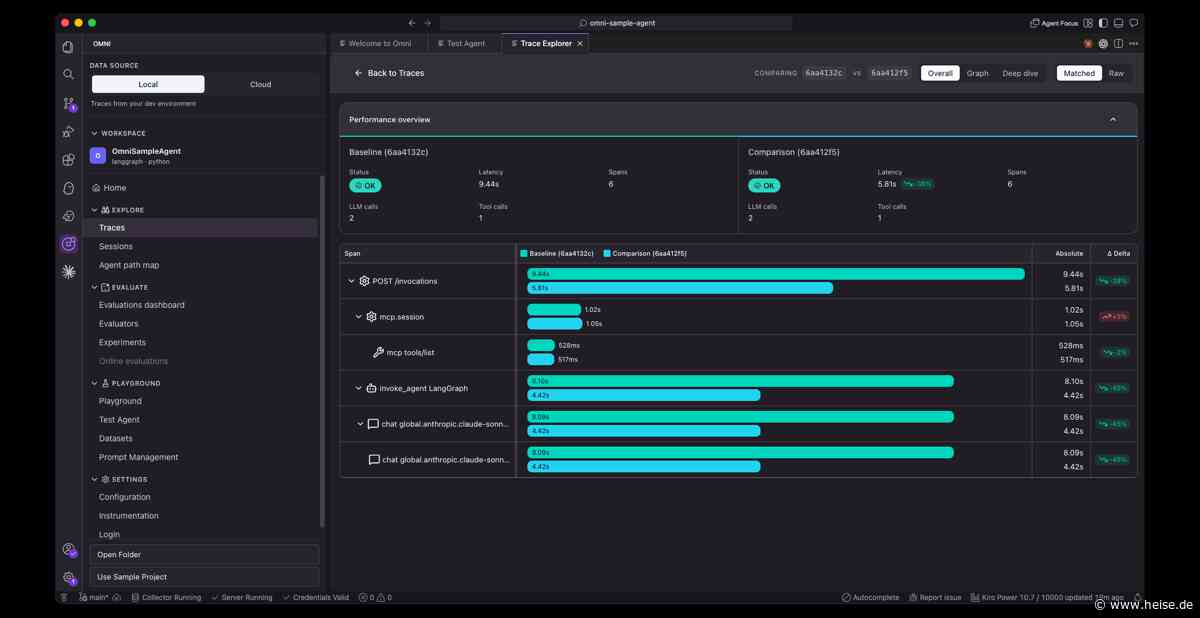Open the Manage gear icon in activity bar
This screenshot has height=618, width=1200.
click(x=68, y=578)
